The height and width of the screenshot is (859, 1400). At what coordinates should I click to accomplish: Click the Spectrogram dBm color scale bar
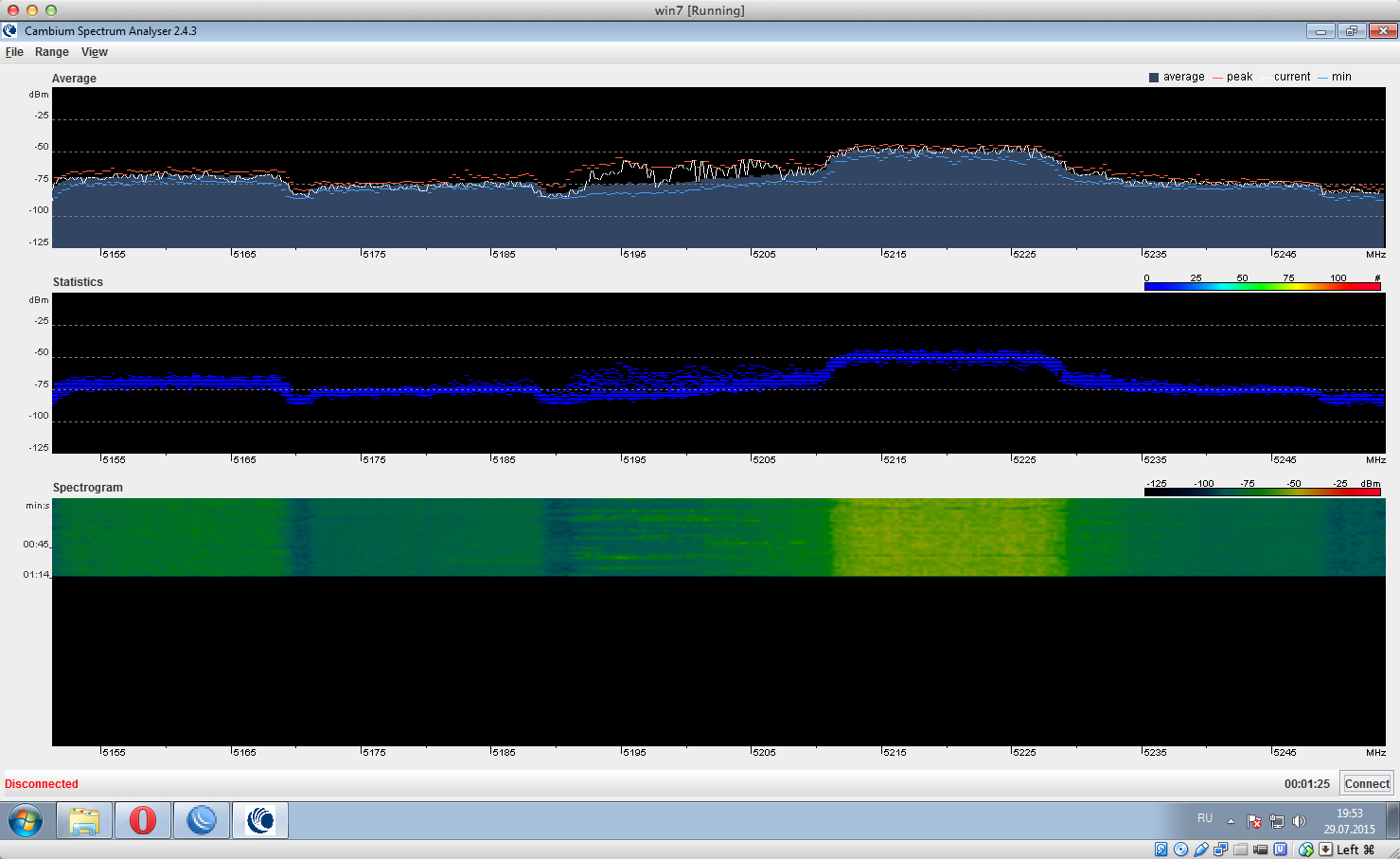(x=1262, y=492)
